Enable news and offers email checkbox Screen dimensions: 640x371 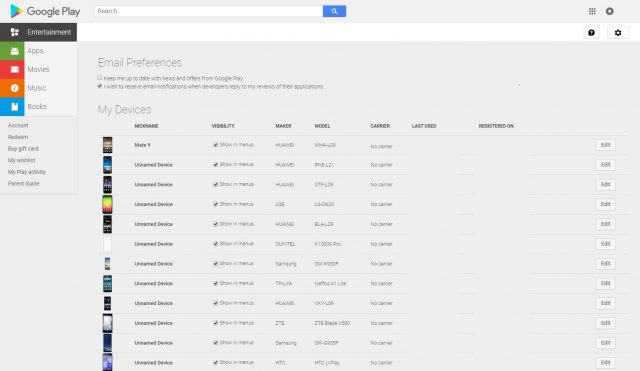[100, 78]
